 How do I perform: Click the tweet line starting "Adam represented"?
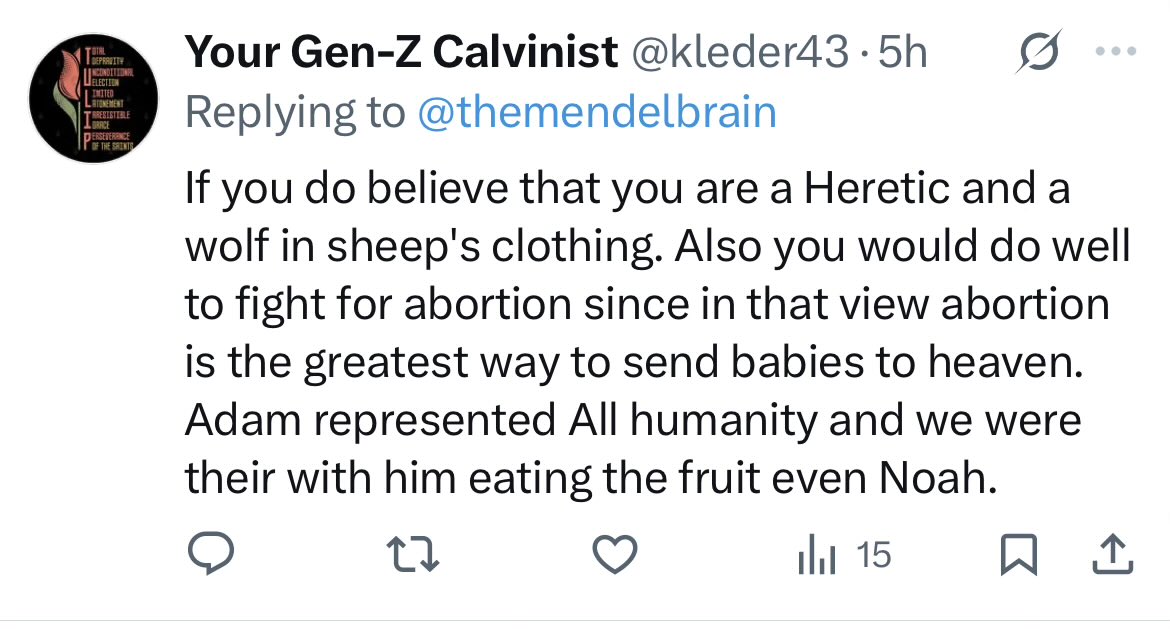click(x=633, y=421)
